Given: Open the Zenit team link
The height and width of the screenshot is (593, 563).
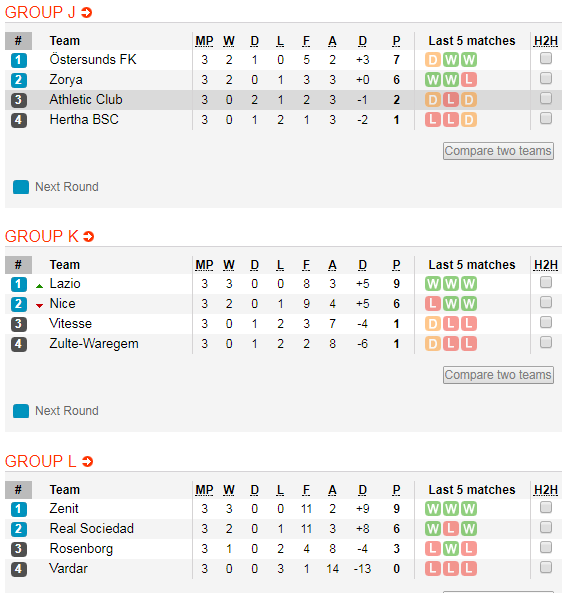Looking at the screenshot, I should tap(64, 509).
